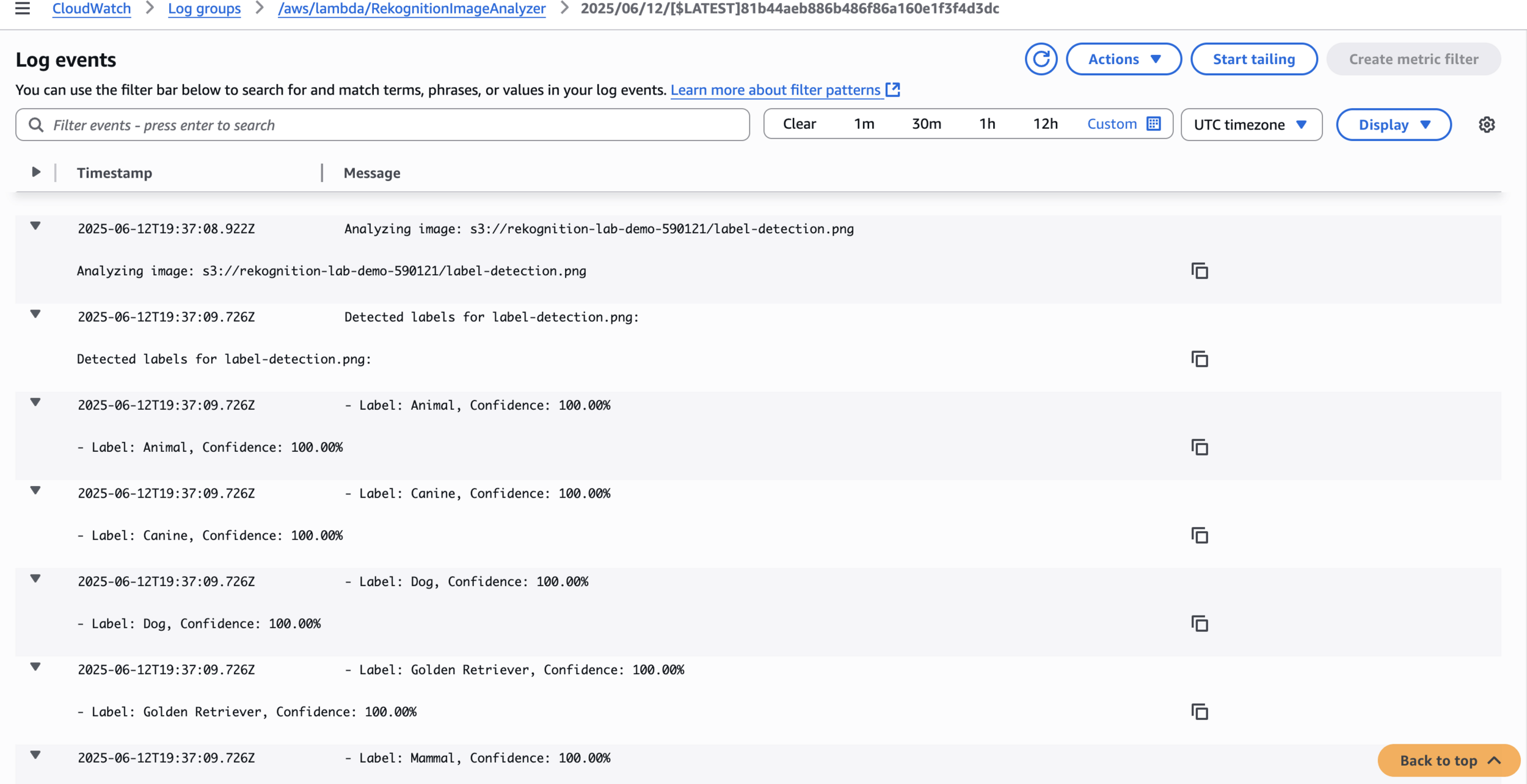The image size is (1527, 784).
Task: Click the Start tailing button
Action: 1253,59
